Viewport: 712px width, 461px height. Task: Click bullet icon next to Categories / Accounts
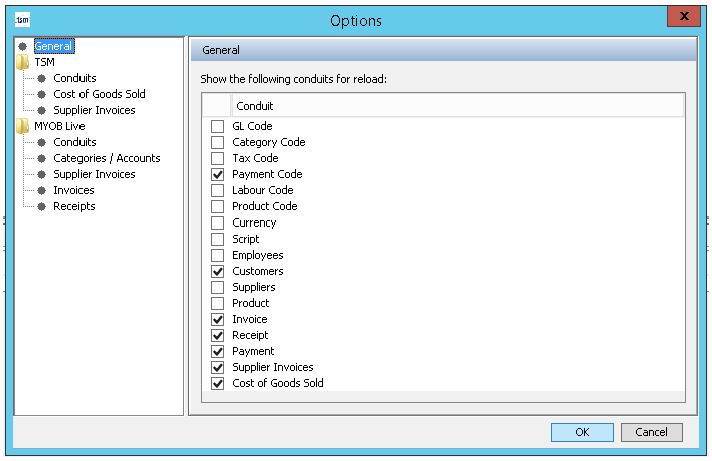42,158
